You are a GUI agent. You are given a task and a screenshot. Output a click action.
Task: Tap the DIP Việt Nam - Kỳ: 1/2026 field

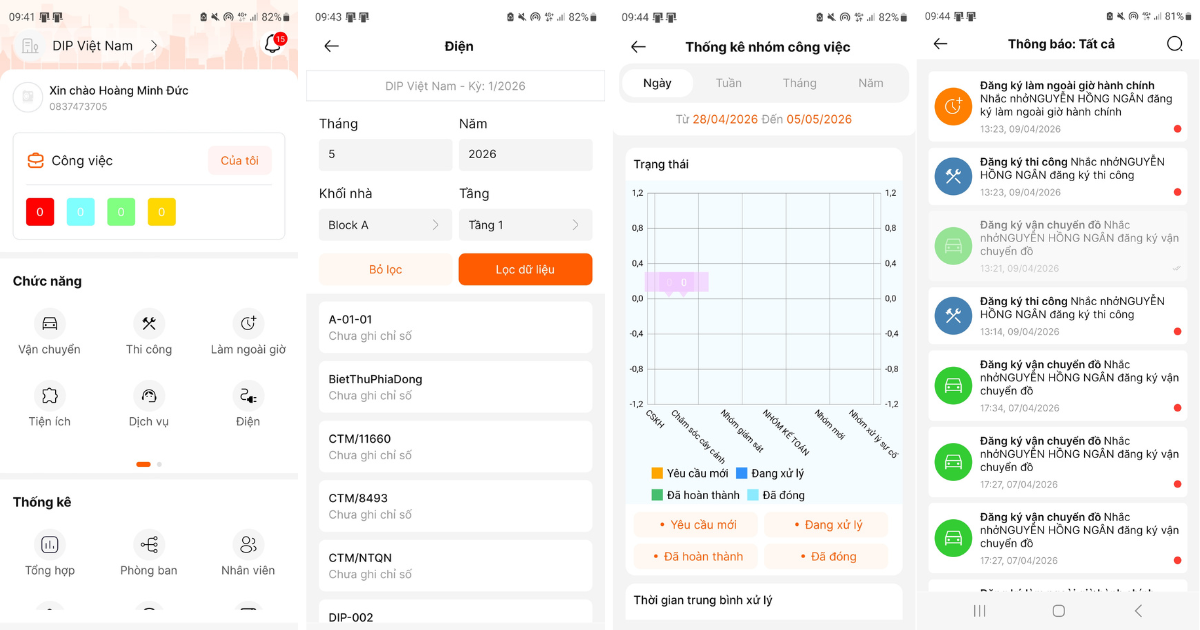pyautogui.click(x=455, y=86)
